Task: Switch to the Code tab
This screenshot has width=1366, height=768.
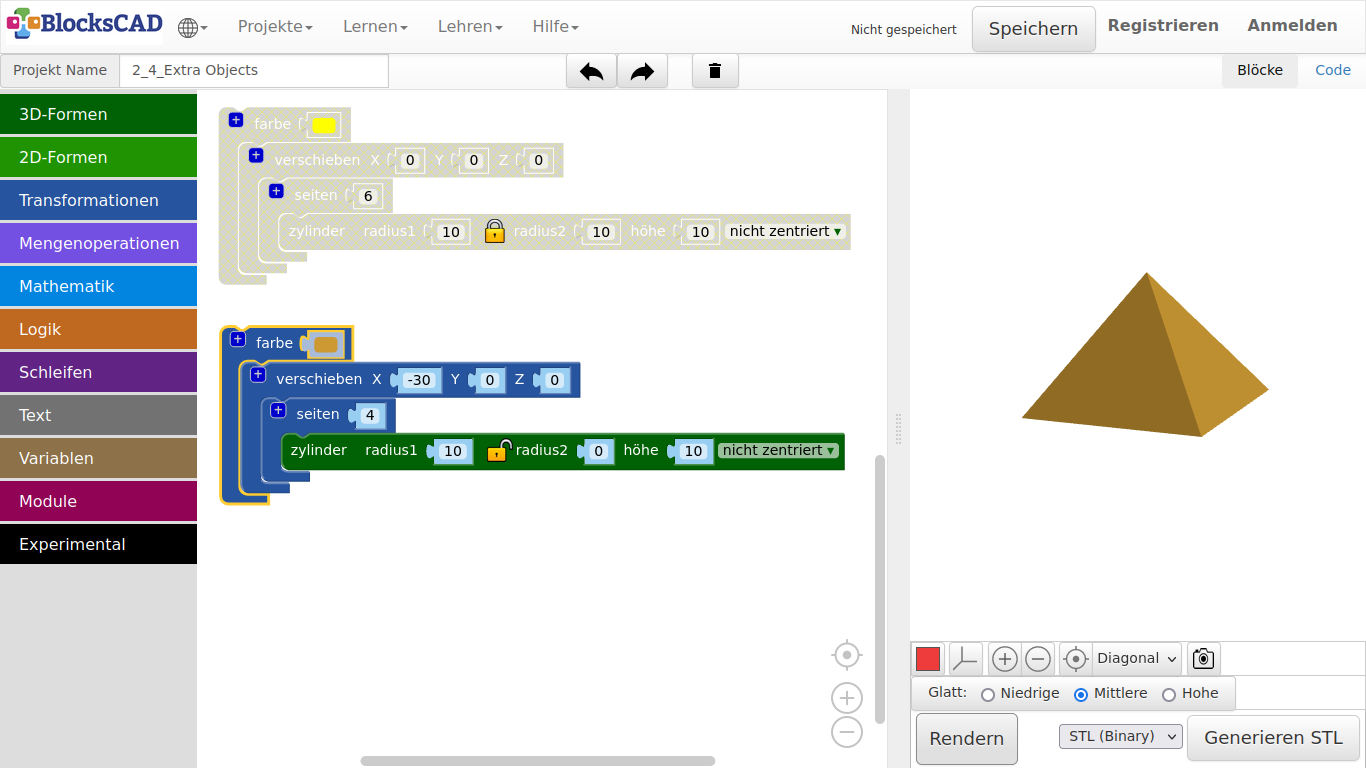Action: pyautogui.click(x=1332, y=70)
